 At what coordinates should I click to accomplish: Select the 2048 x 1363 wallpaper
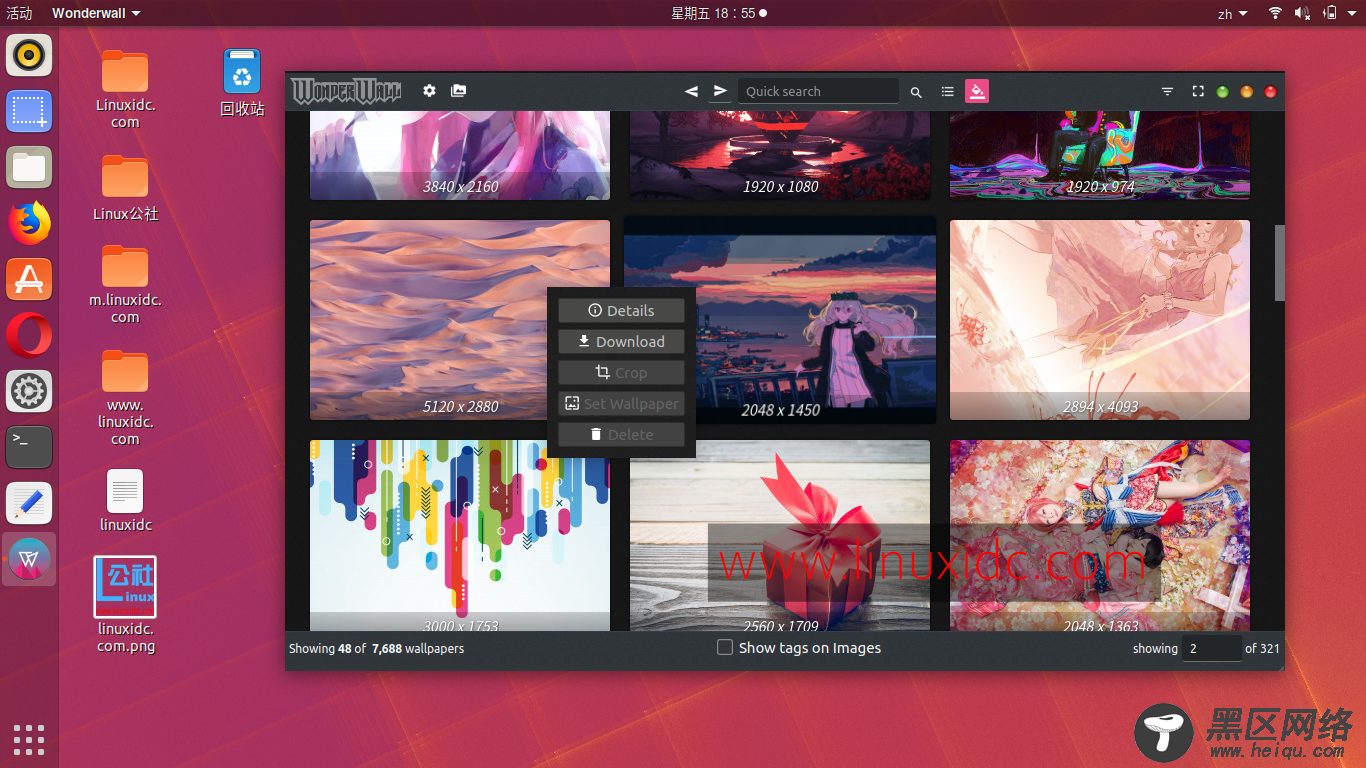pos(1100,535)
